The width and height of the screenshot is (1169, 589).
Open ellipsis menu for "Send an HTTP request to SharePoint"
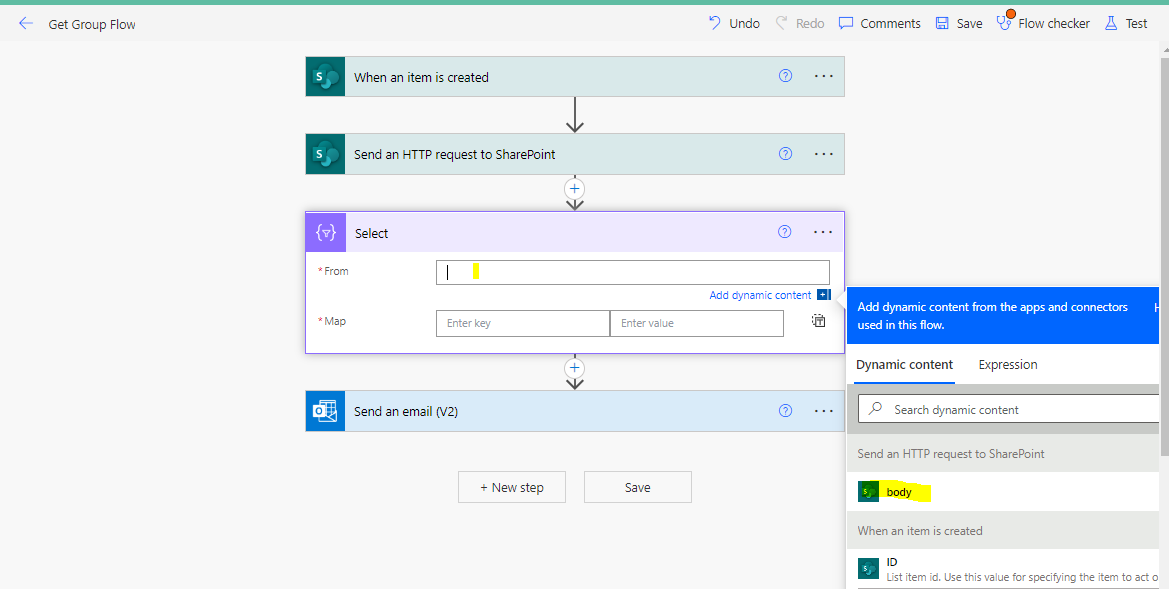point(822,153)
